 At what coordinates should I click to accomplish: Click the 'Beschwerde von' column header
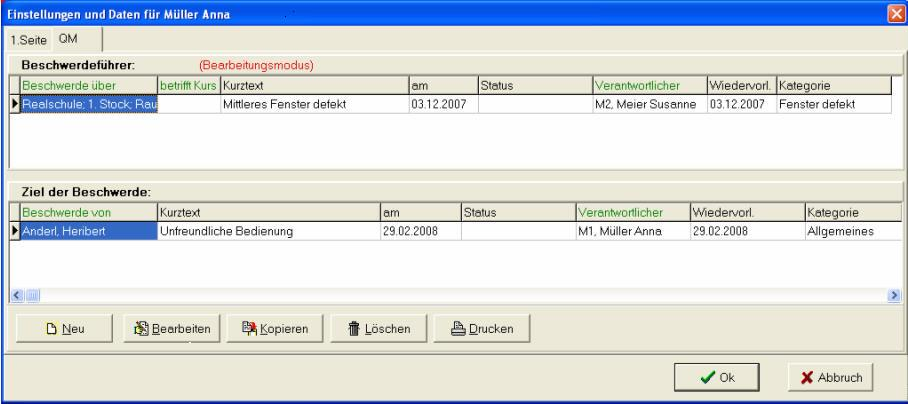(x=89, y=212)
